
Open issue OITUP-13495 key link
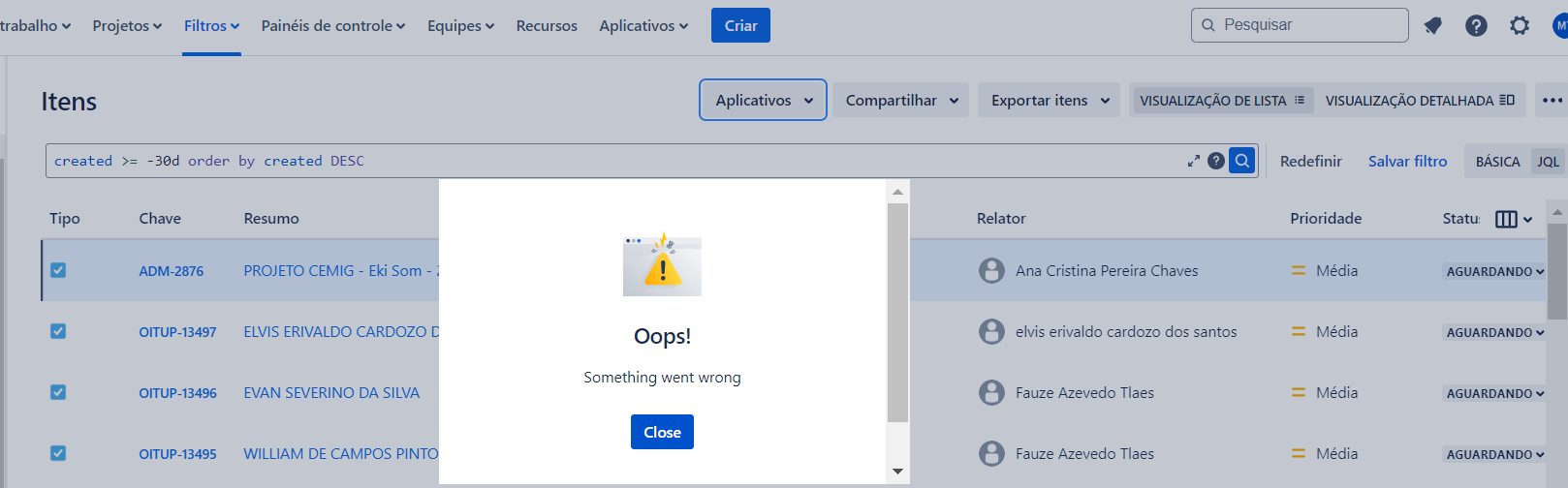coord(177,454)
